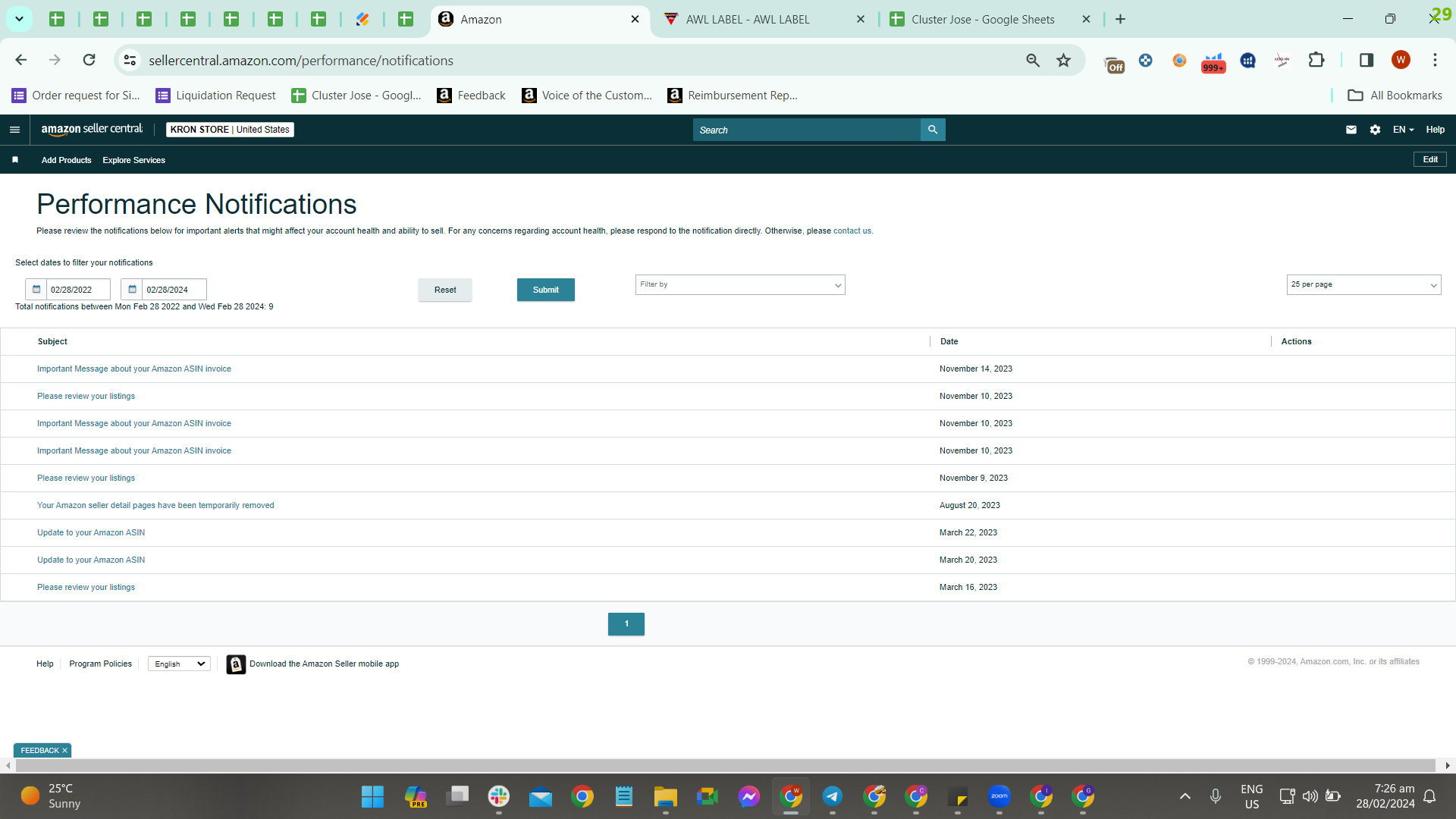Open the Reimbursement Rep bookmark
1456x819 pixels.
pos(733,96)
